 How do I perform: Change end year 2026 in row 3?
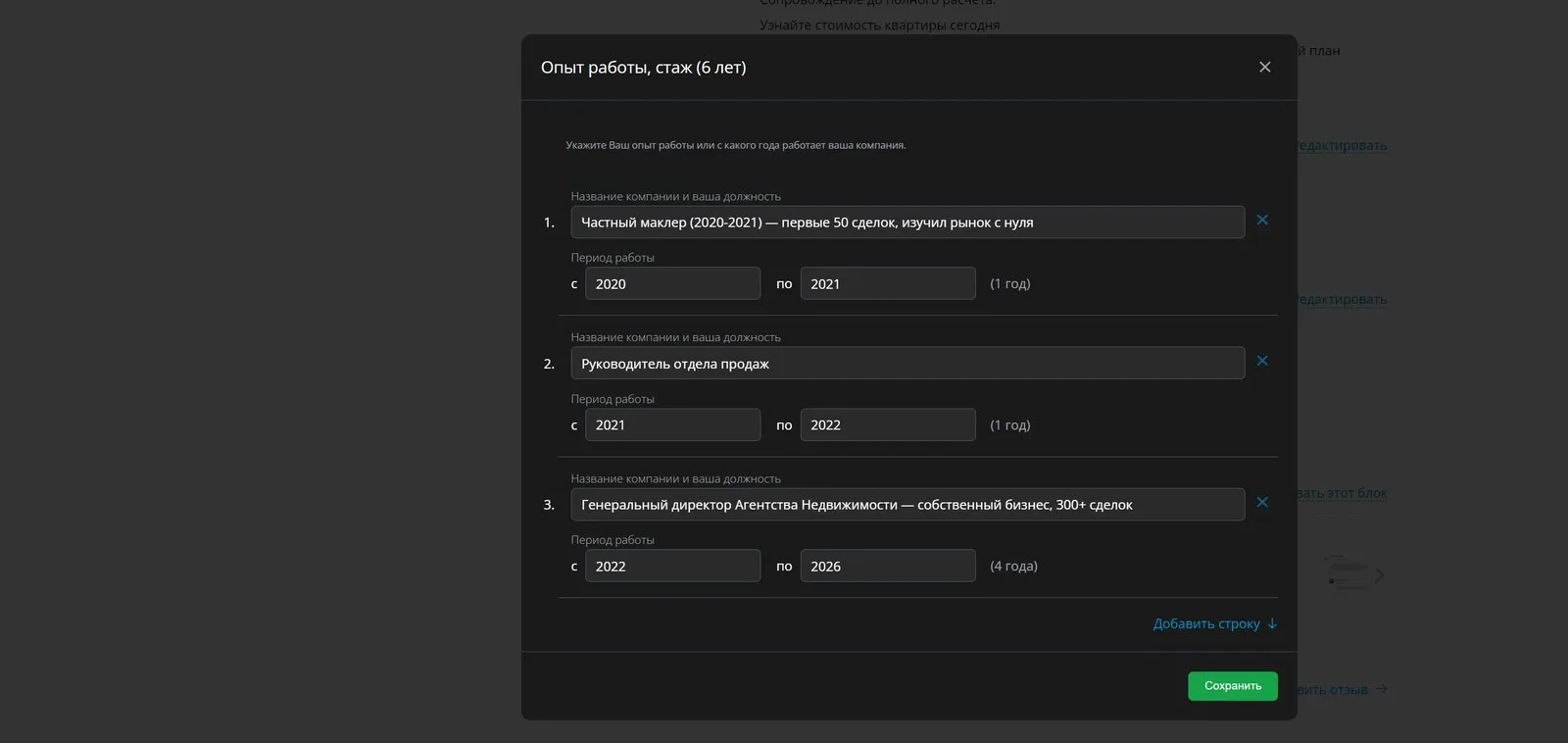[888, 566]
